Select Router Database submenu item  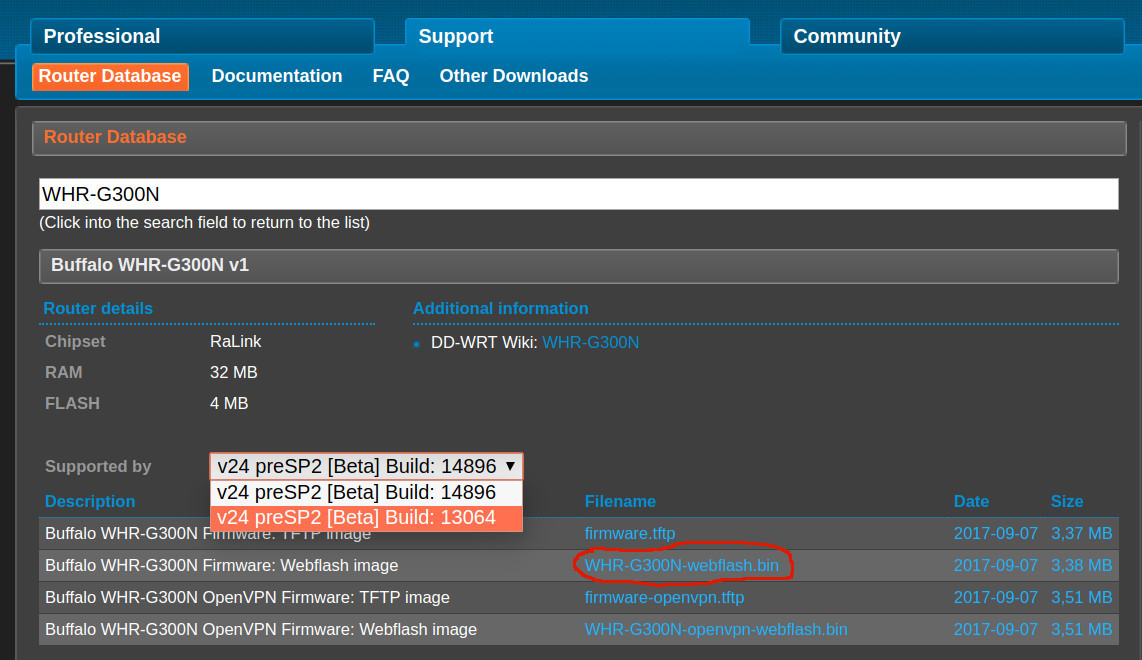coord(110,76)
